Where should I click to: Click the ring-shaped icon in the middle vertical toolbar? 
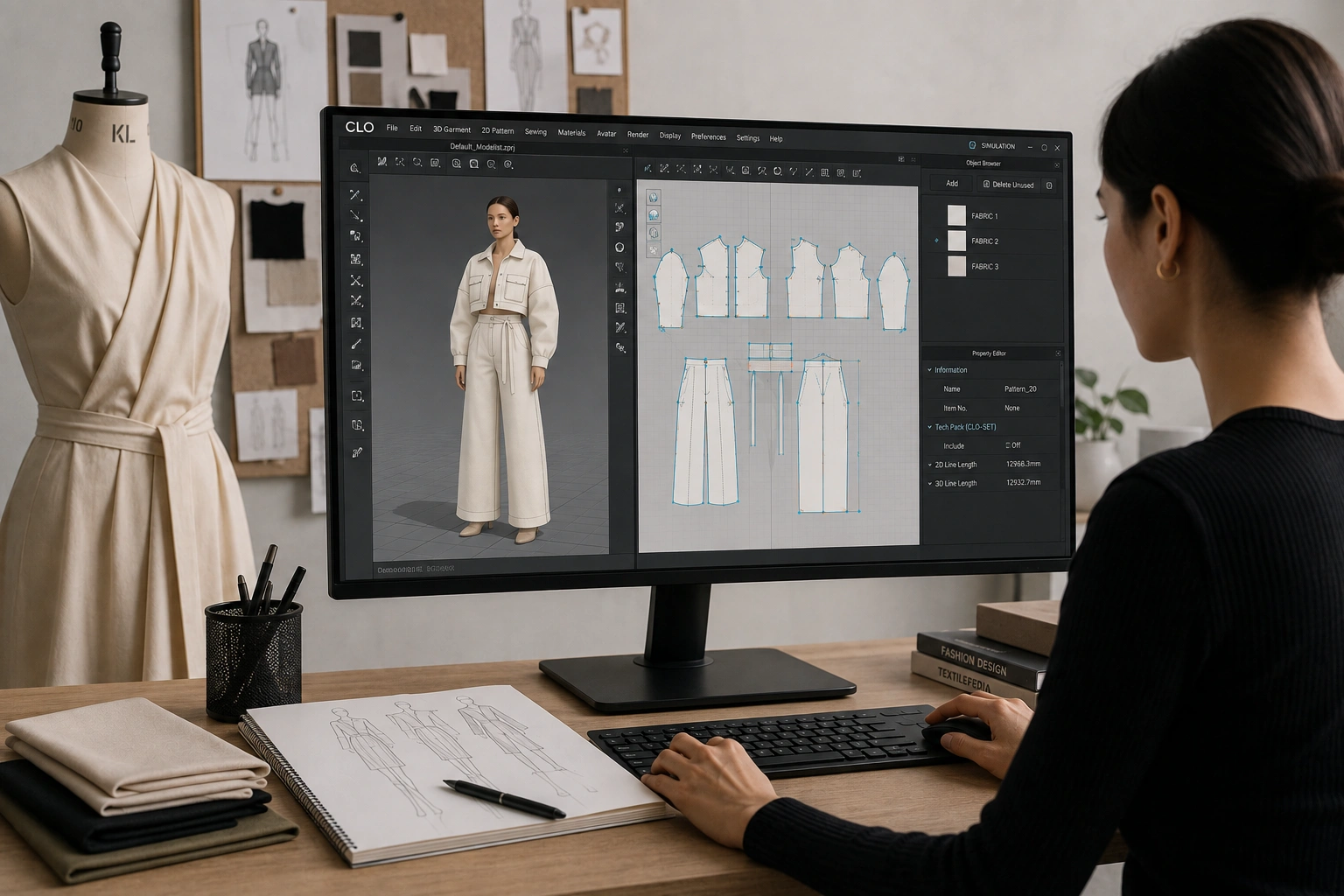click(x=619, y=248)
